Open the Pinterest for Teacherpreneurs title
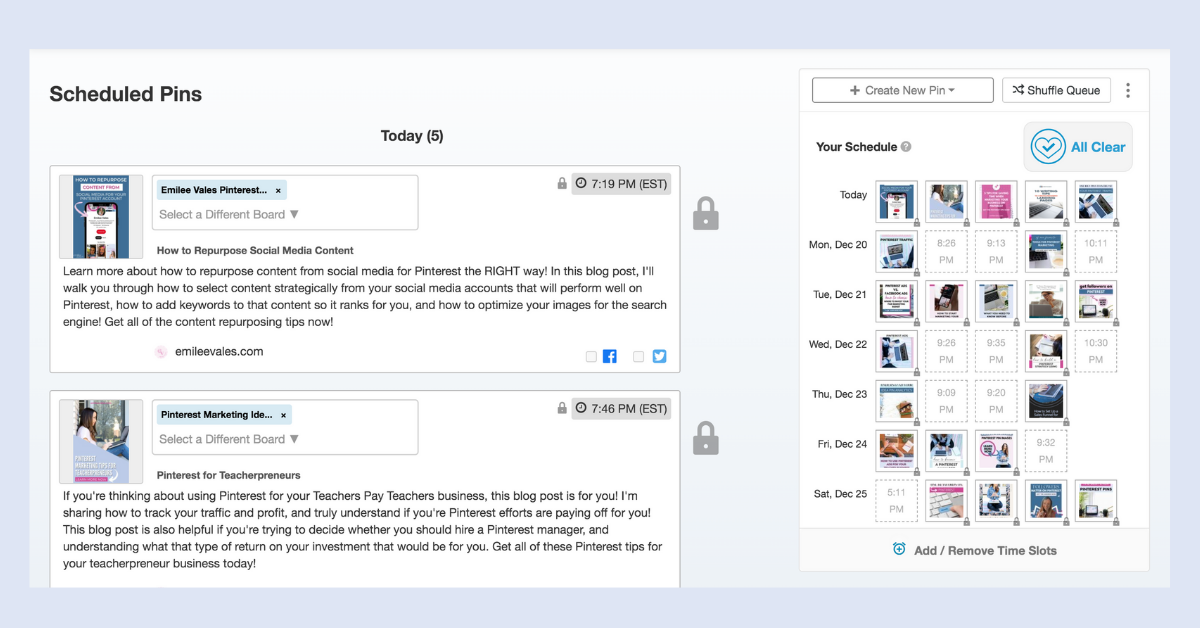The image size is (1200, 628). [229, 475]
